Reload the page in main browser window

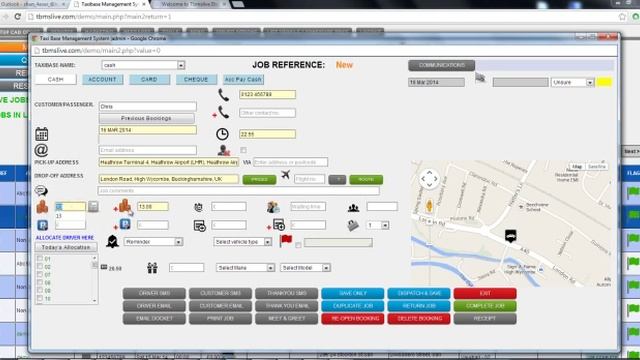(18, 17)
